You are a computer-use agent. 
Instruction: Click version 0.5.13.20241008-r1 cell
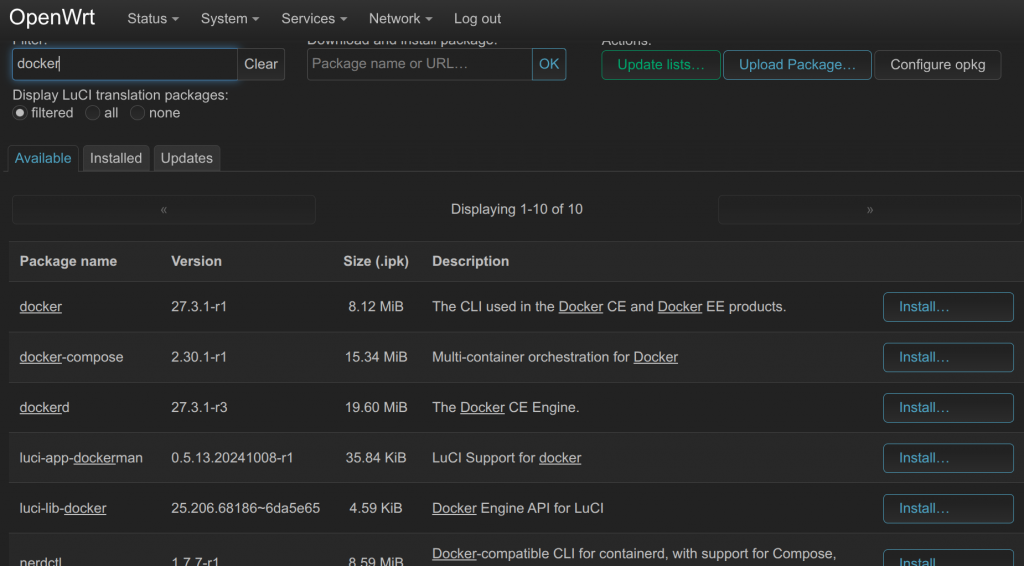click(x=232, y=458)
